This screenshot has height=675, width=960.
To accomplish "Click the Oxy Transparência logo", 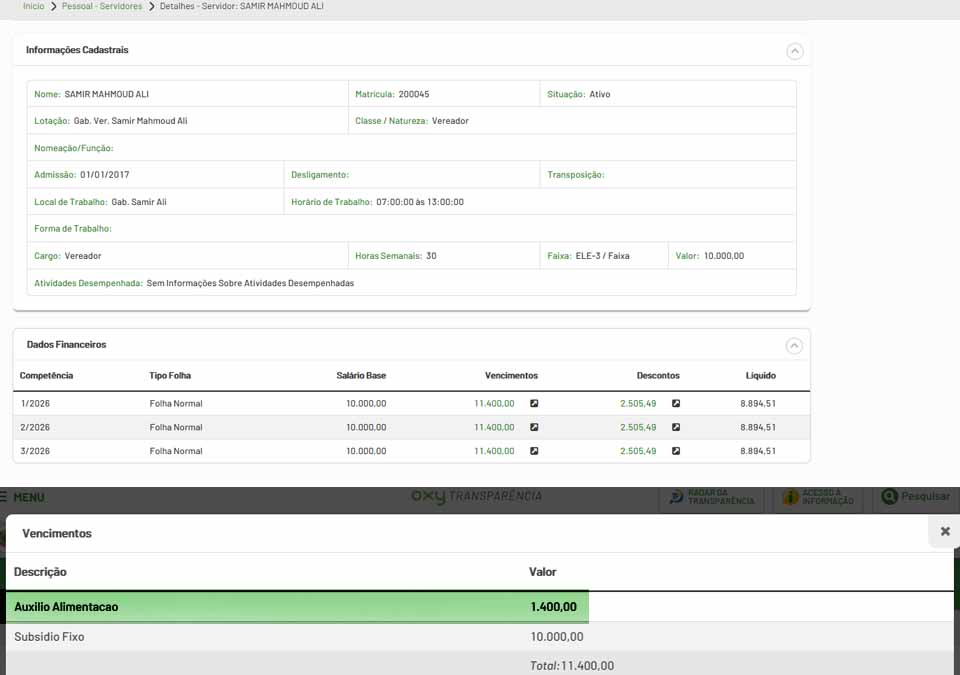I will pos(477,496).
